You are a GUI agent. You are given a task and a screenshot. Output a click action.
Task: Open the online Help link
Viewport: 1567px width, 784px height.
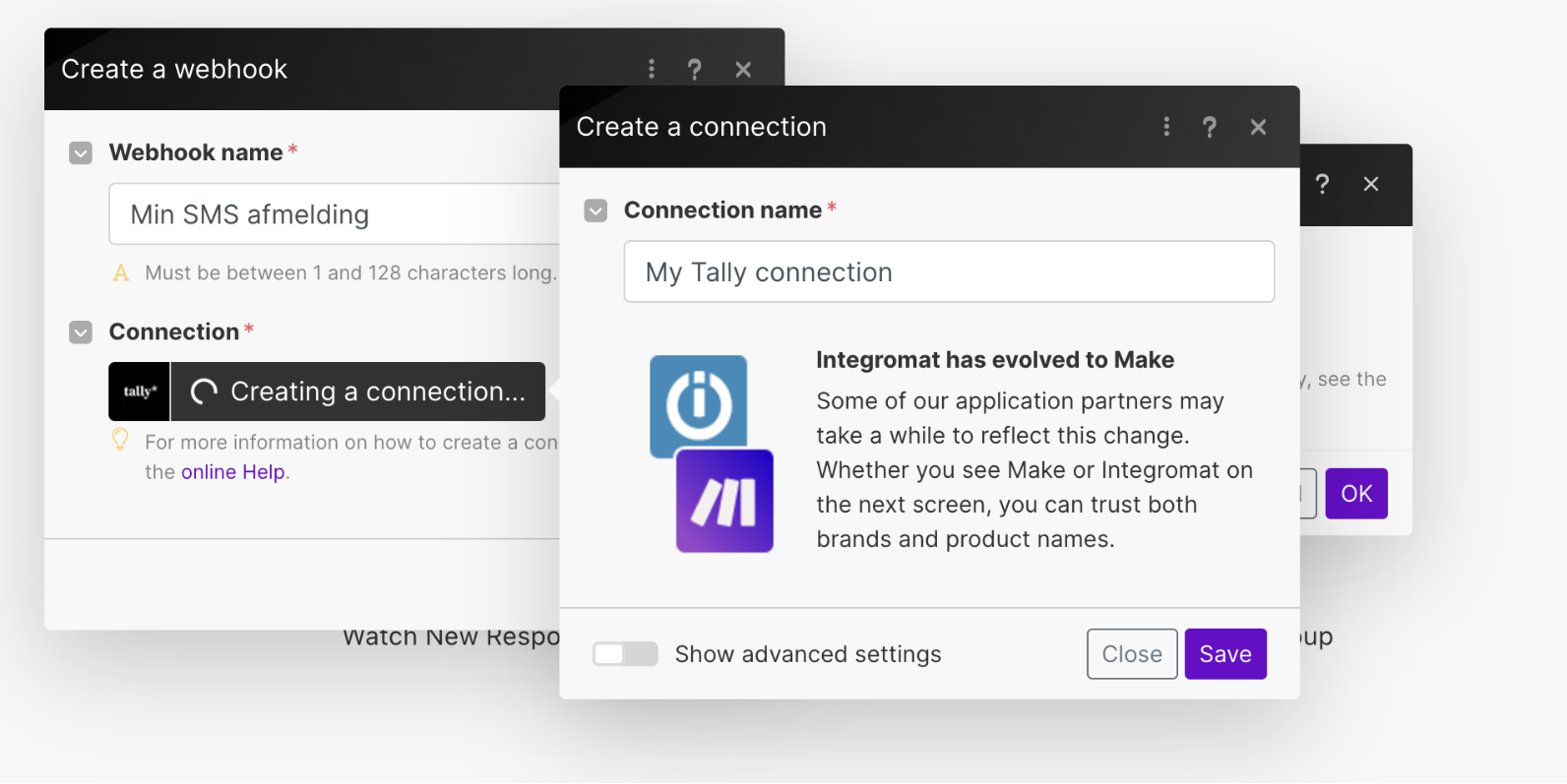pos(233,472)
